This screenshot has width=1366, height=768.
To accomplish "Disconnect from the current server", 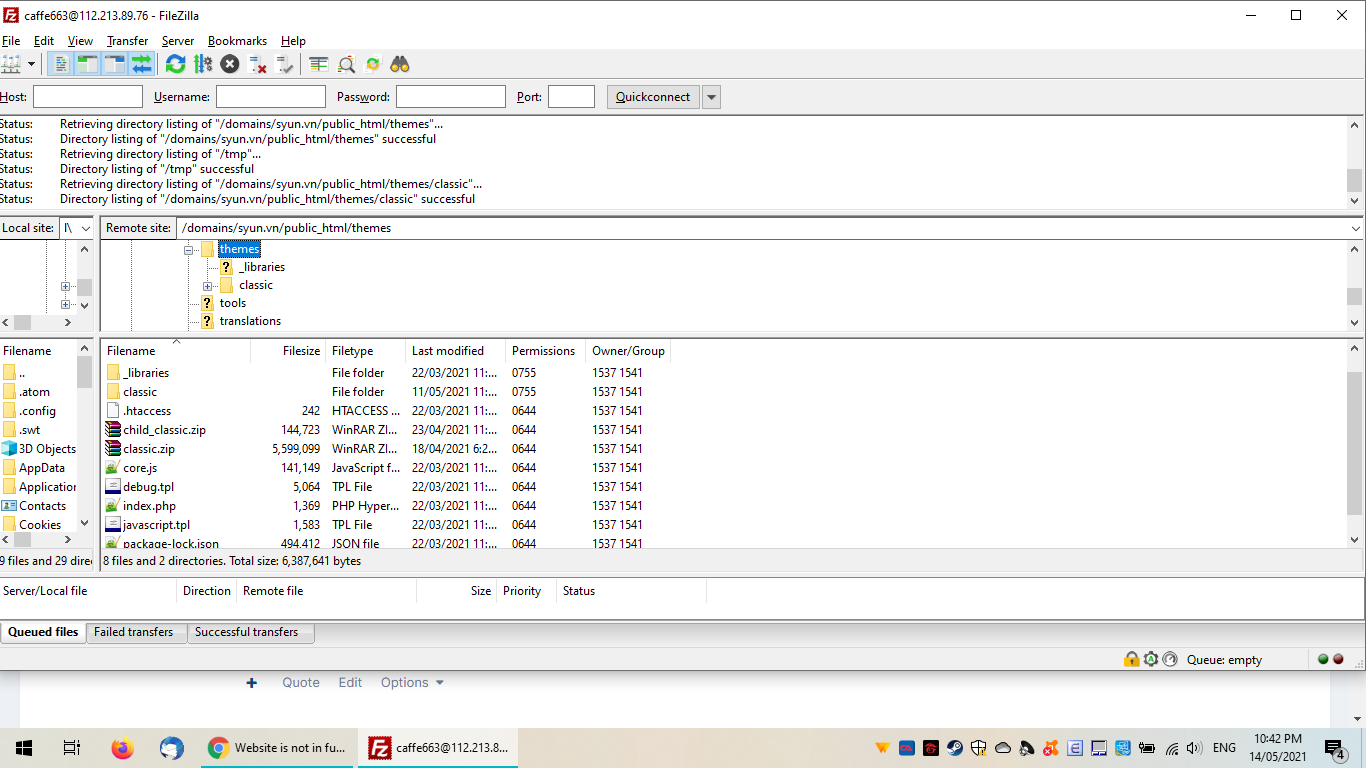I will pos(258,64).
